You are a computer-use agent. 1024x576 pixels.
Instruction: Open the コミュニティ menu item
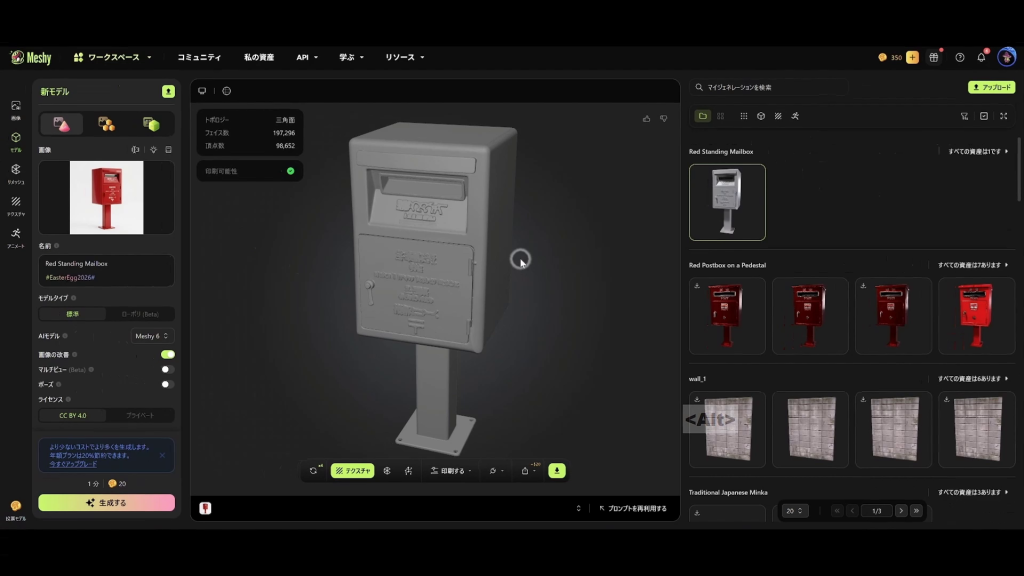pyautogui.click(x=199, y=57)
